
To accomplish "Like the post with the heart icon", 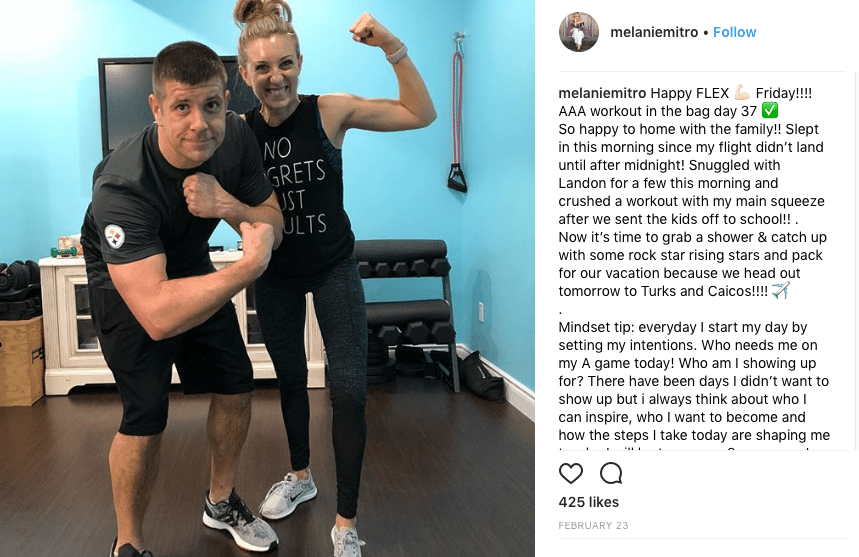I will click(570, 473).
